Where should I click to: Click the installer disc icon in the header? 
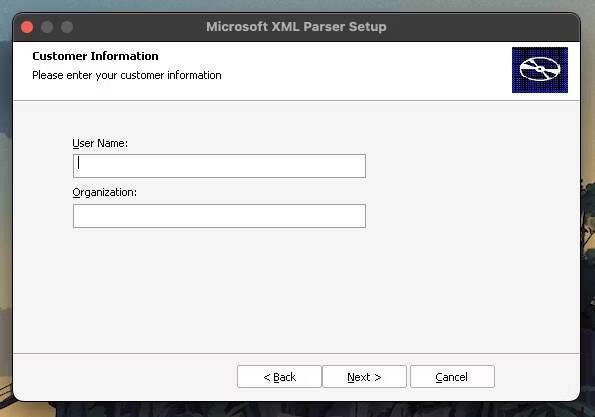pyautogui.click(x=540, y=70)
